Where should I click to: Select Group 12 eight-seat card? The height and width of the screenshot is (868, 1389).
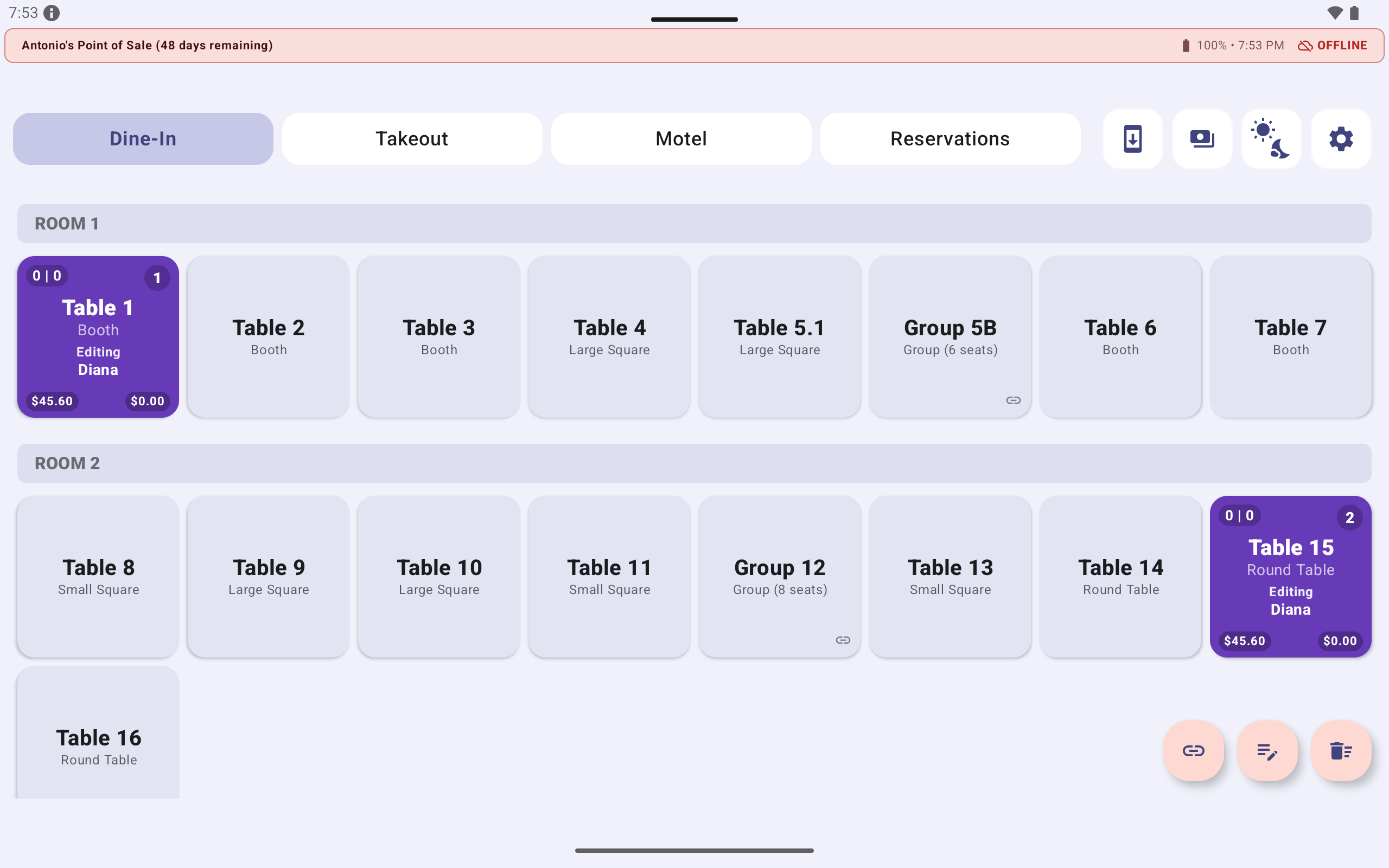point(780,576)
